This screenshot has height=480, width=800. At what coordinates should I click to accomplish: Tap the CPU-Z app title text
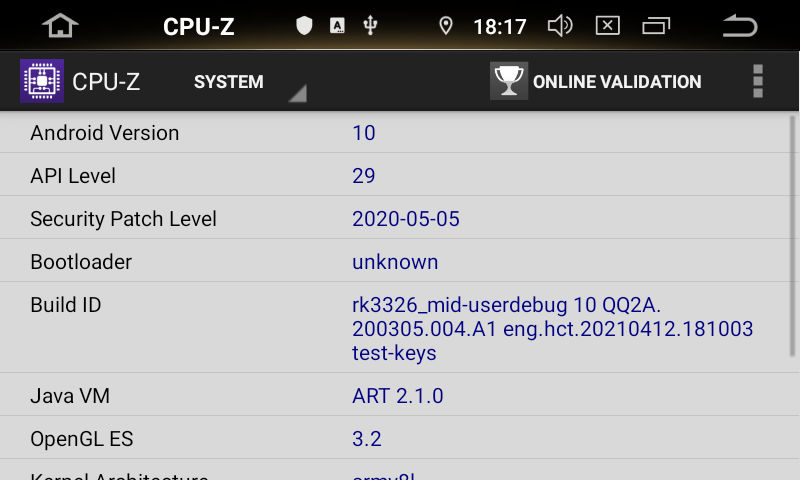(106, 82)
